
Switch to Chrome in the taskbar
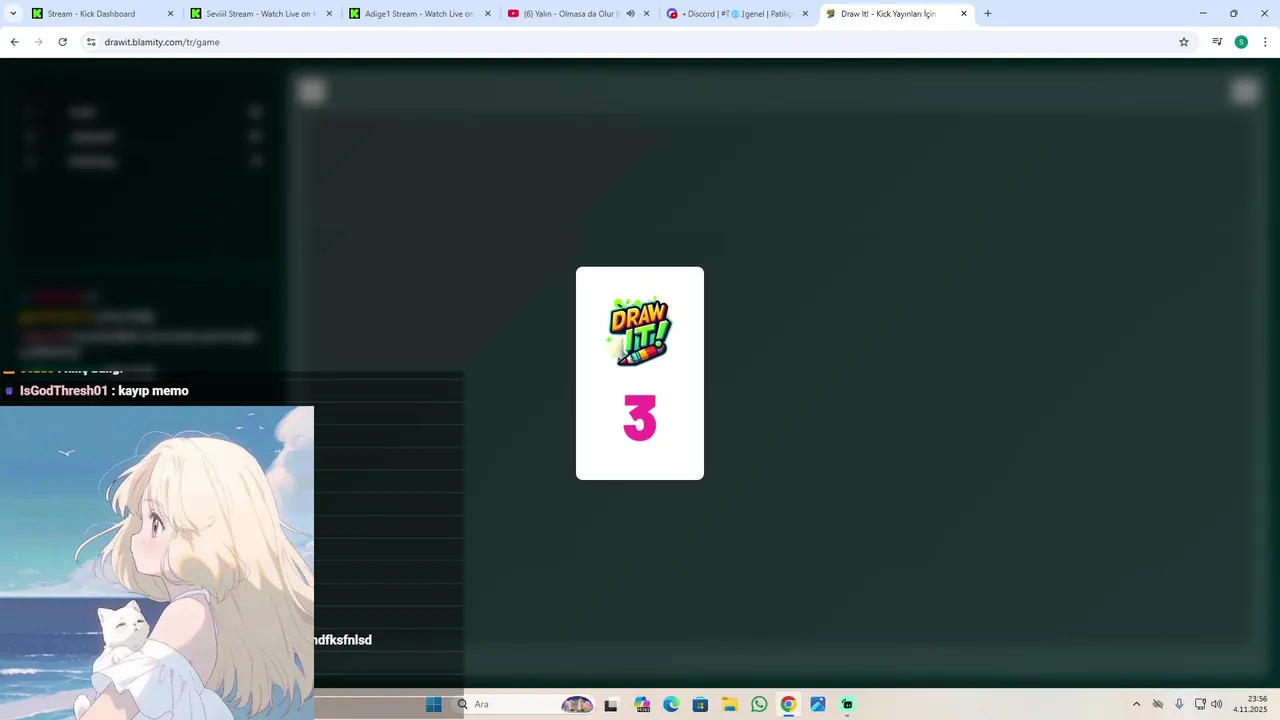pos(788,704)
